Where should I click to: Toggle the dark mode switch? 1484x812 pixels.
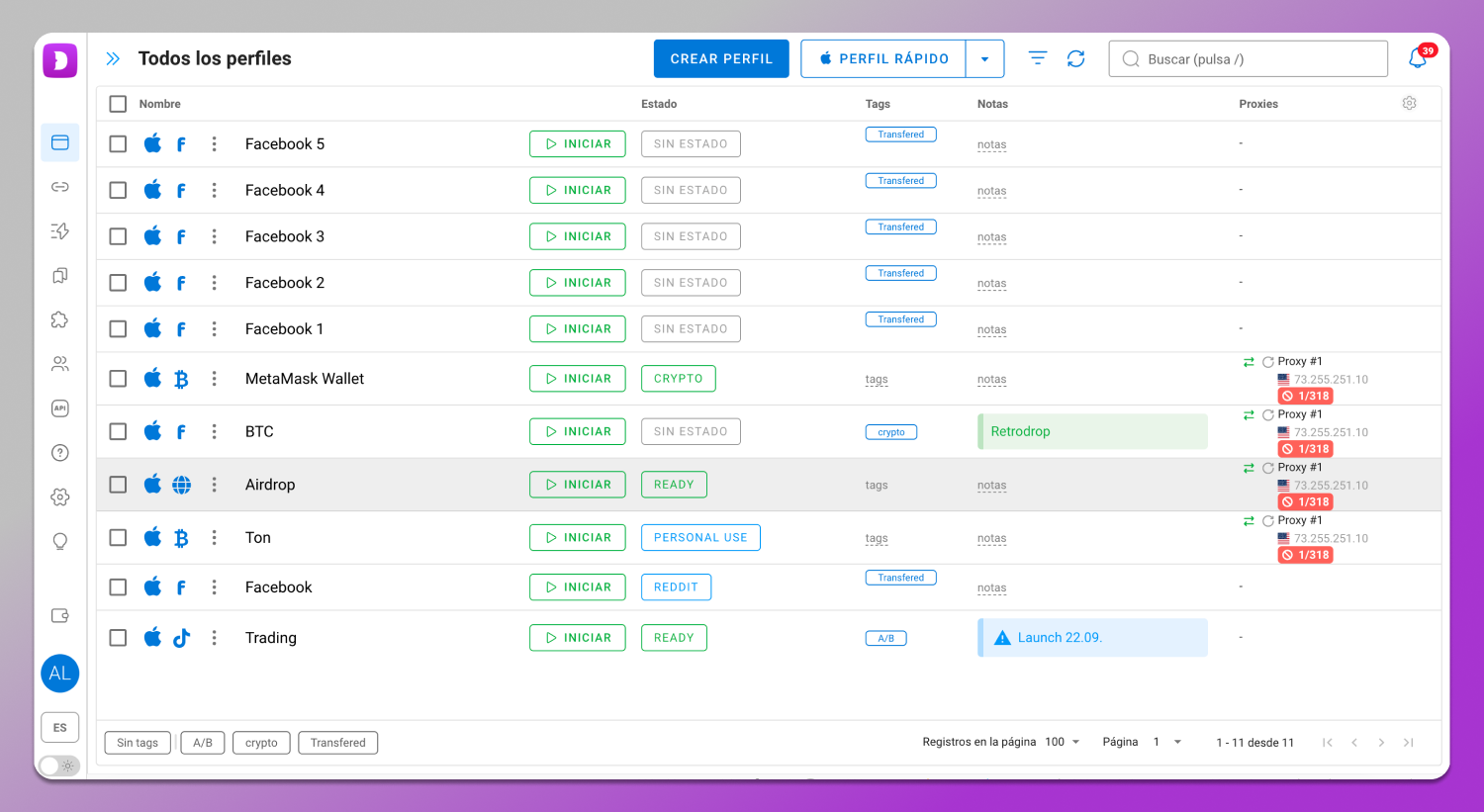[59, 766]
